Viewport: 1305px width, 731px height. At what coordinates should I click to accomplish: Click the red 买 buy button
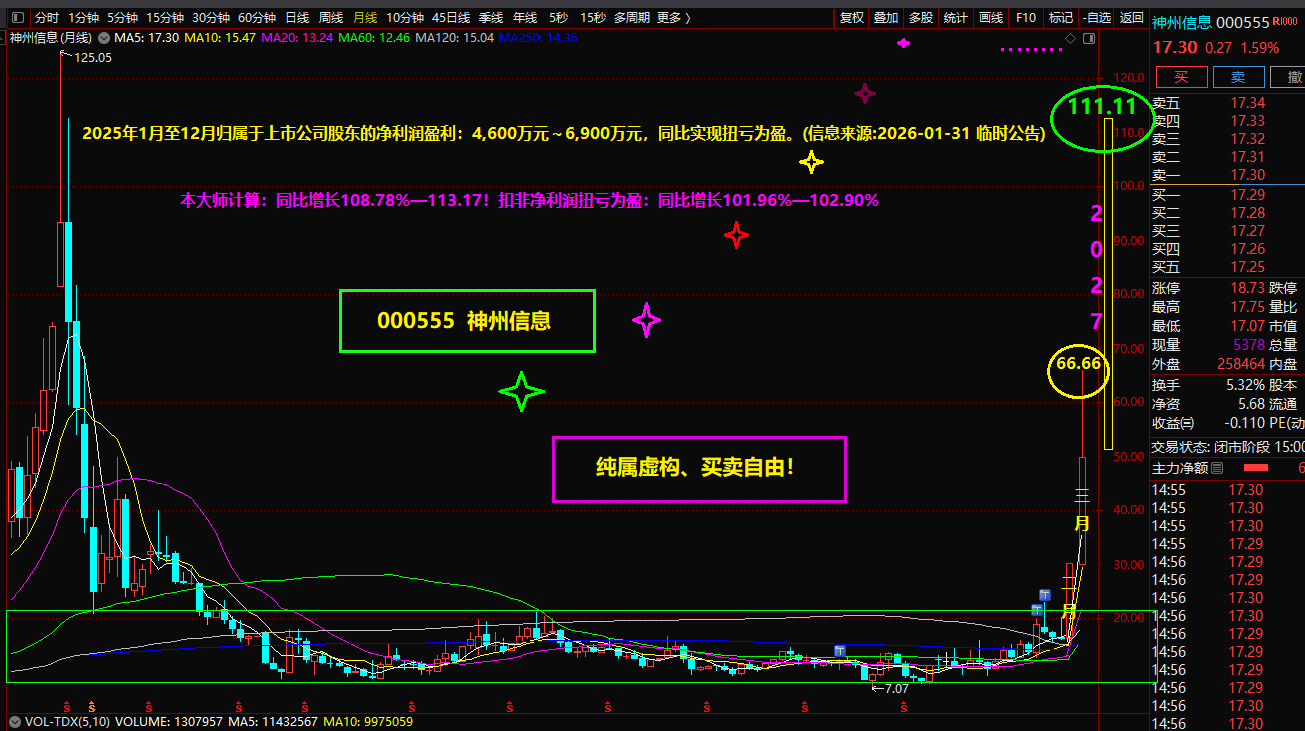[x=1180, y=77]
